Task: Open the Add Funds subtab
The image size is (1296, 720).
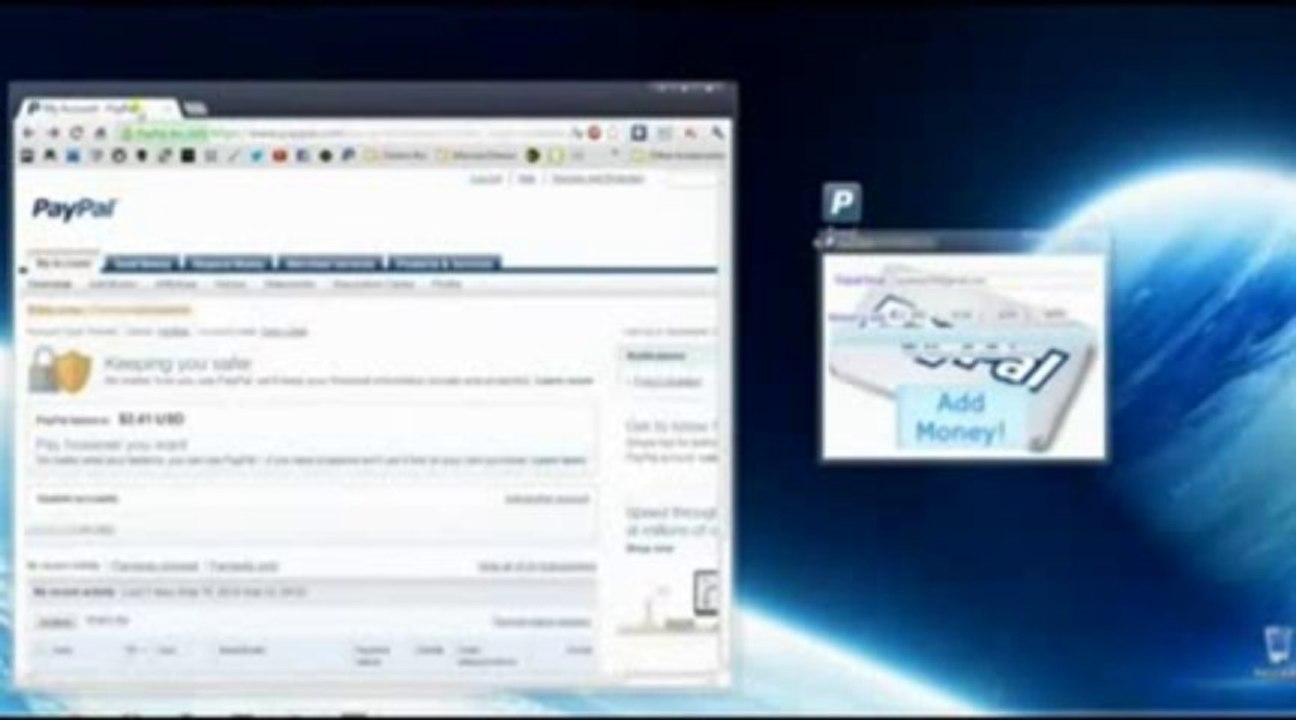Action: (112, 285)
